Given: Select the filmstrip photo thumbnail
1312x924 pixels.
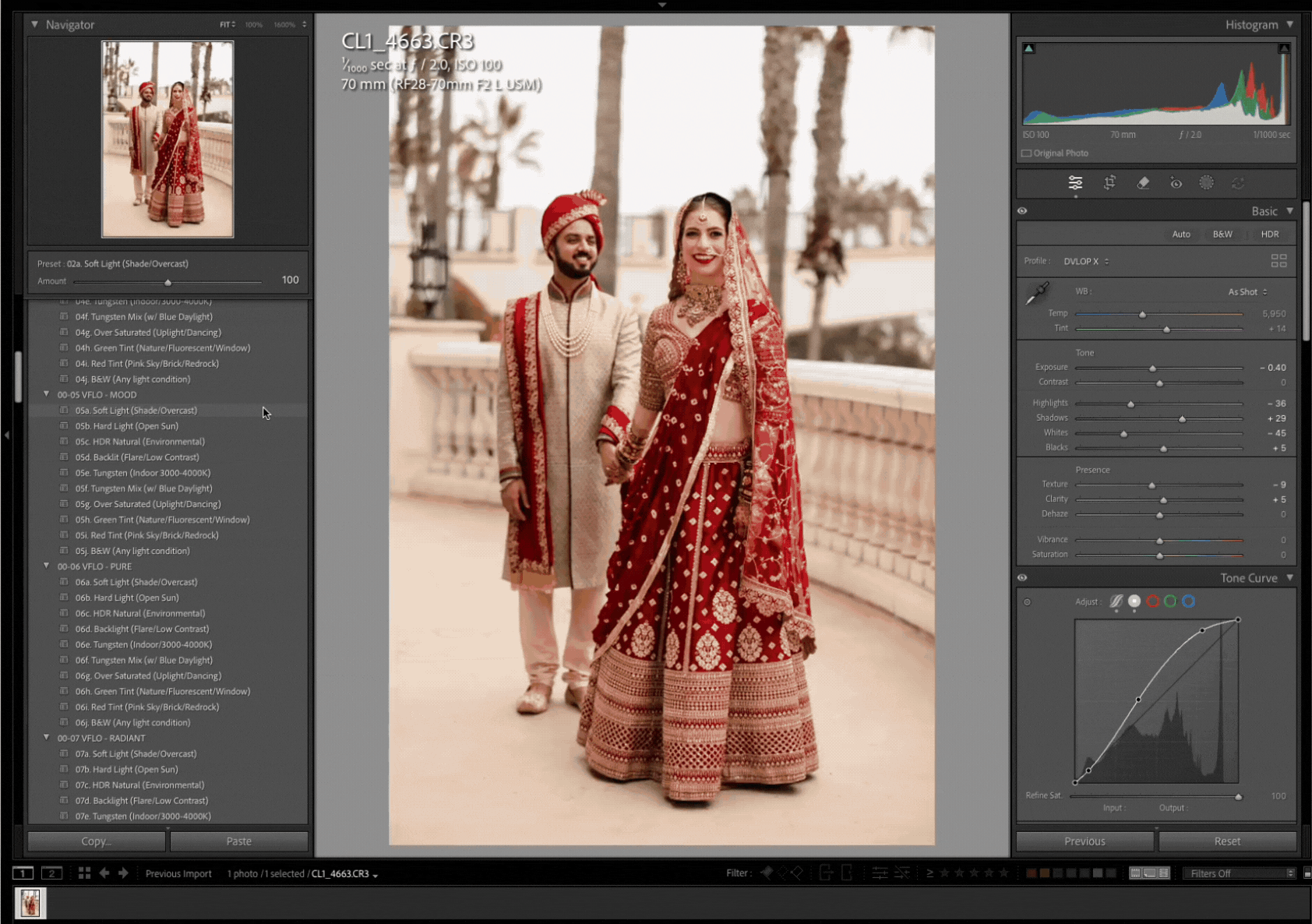Looking at the screenshot, I should (x=30, y=903).
